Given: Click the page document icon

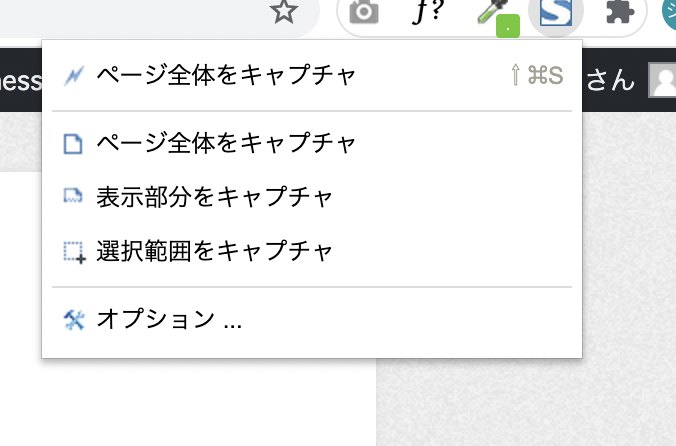Looking at the screenshot, I should click(x=73, y=144).
